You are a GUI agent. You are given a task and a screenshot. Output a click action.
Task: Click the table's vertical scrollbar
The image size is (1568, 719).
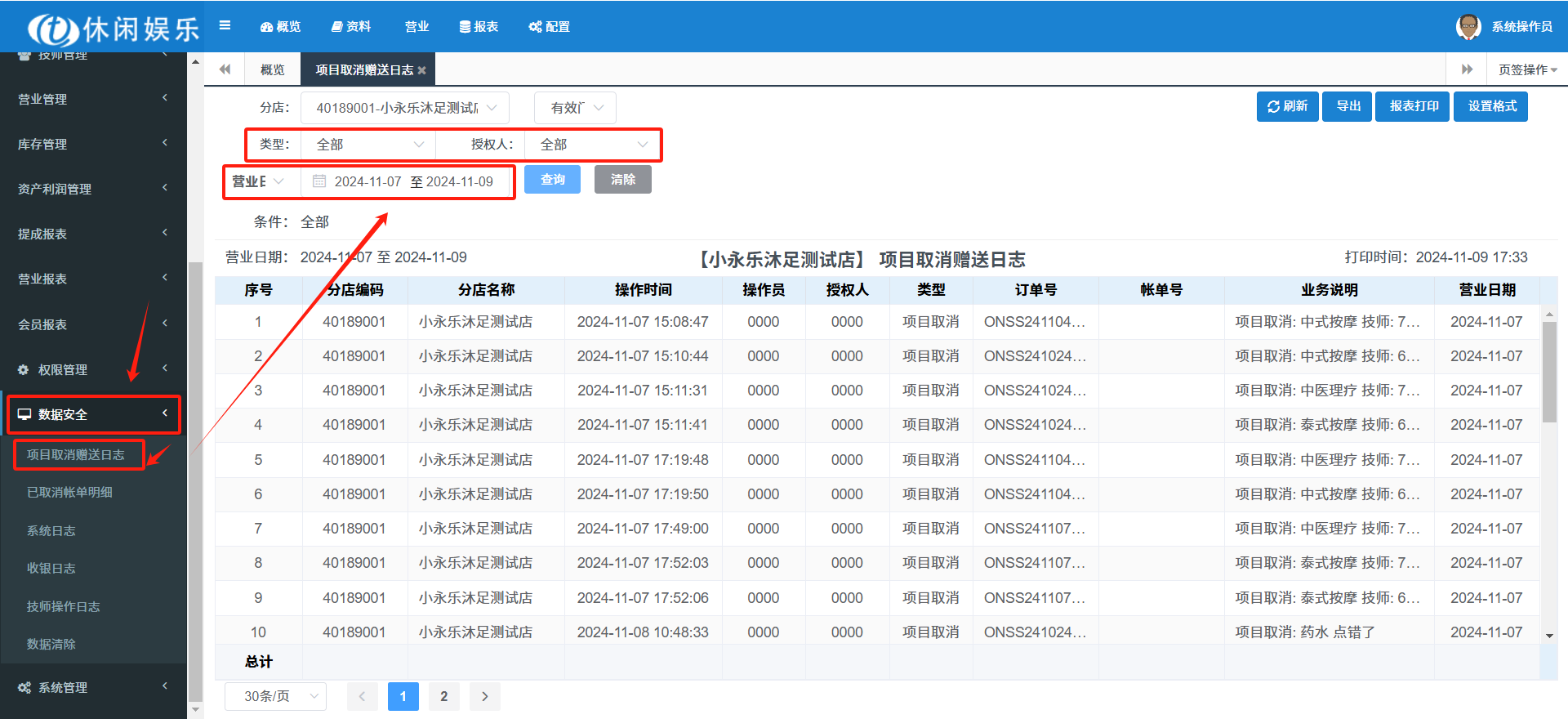1549,372
